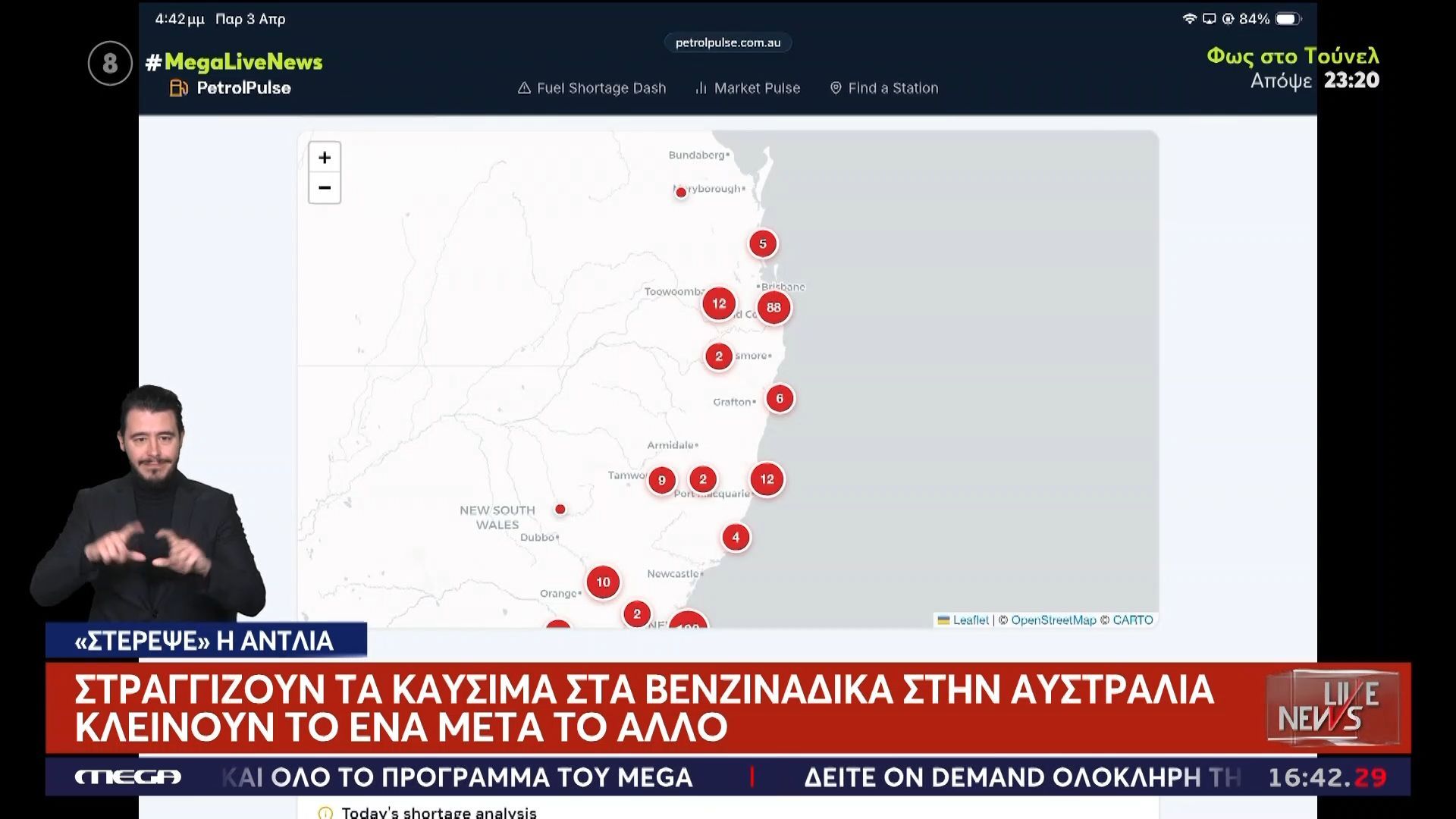The width and height of the screenshot is (1456, 819).
Task: Click the Dubbo map label
Action: (539, 537)
